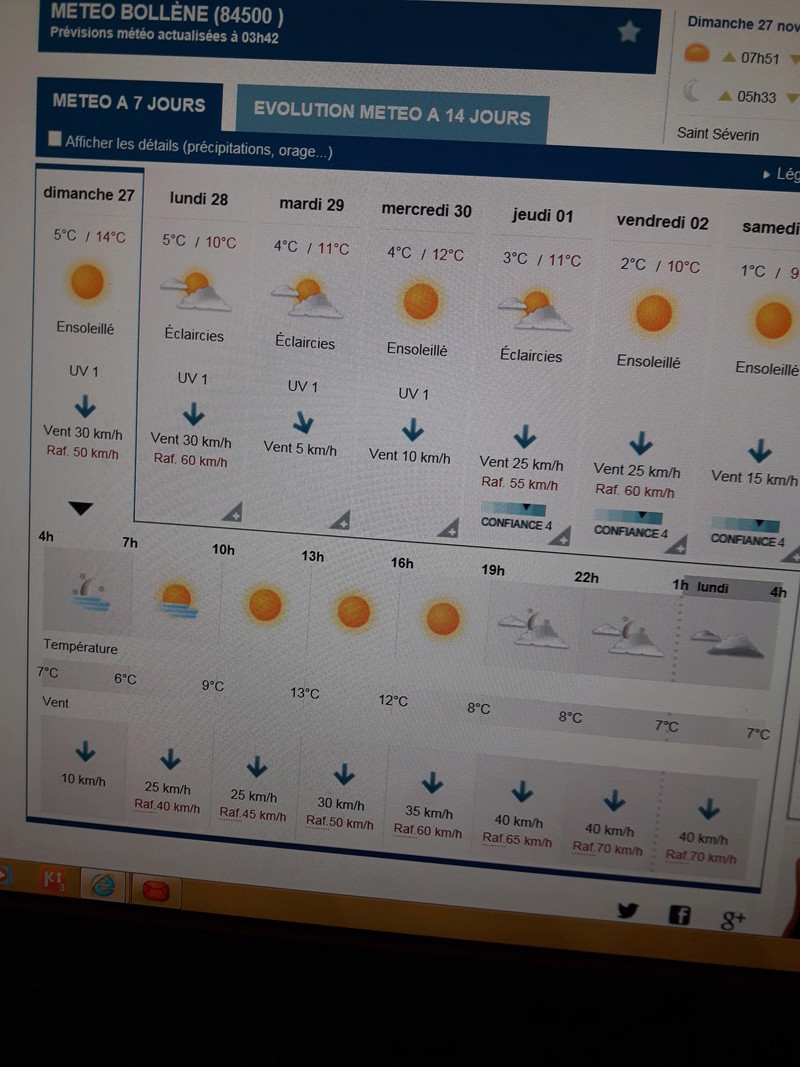The width and height of the screenshot is (800, 1067).
Task: Click the Éclaircies weather icon for lundi 28
Action: tap(196, 291)
